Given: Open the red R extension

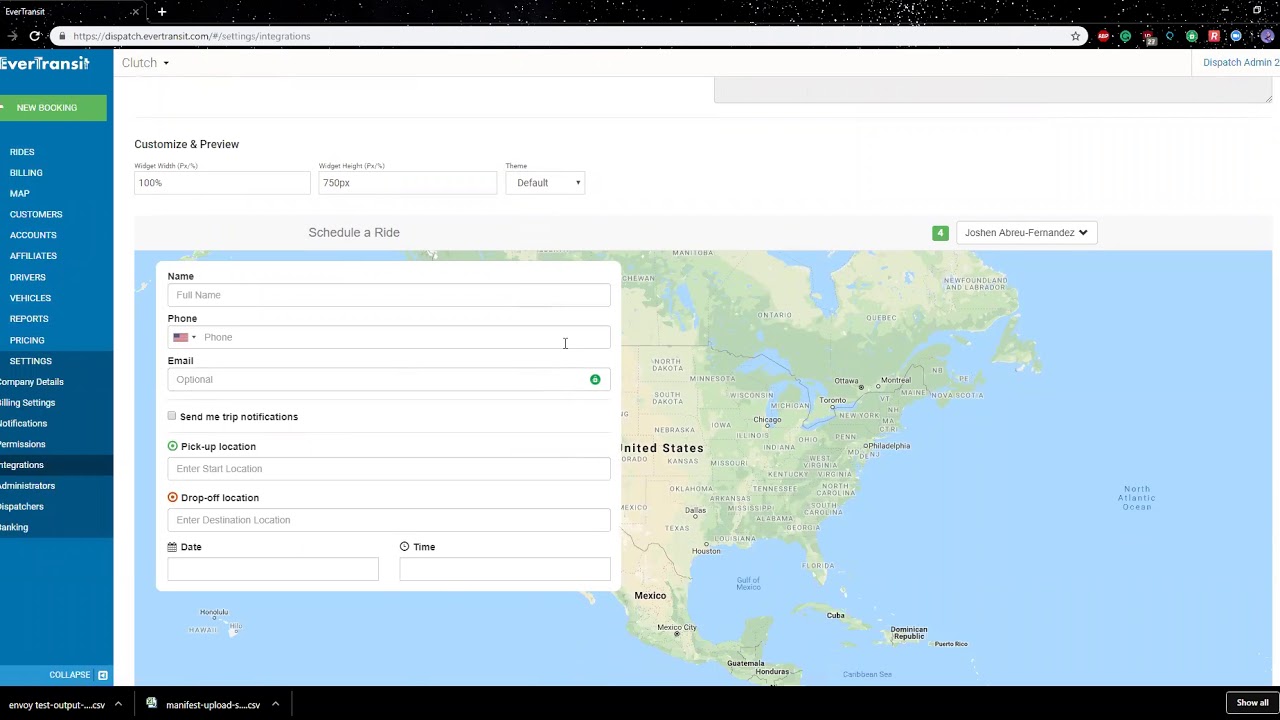Looking at the screenshot, I should (x=1214, y=36).
